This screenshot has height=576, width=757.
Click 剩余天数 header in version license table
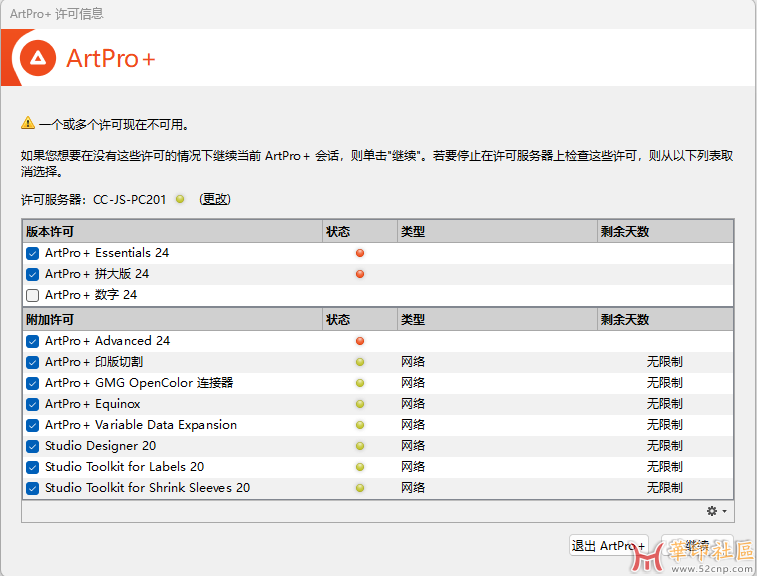click(665, 232)
